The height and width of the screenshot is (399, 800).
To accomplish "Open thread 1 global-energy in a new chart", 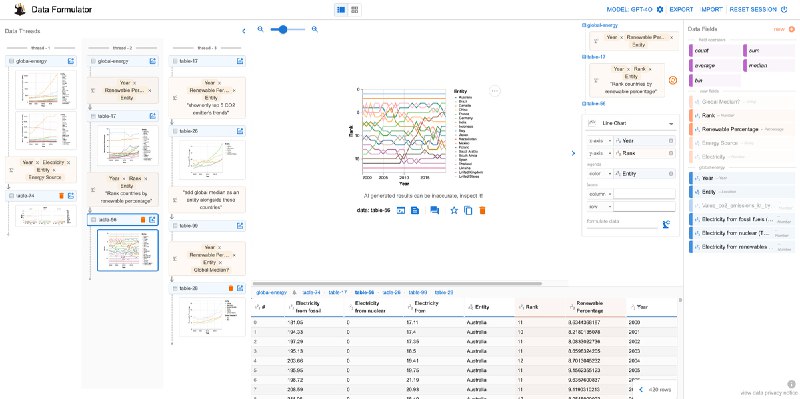I will (x=71, y=61).
